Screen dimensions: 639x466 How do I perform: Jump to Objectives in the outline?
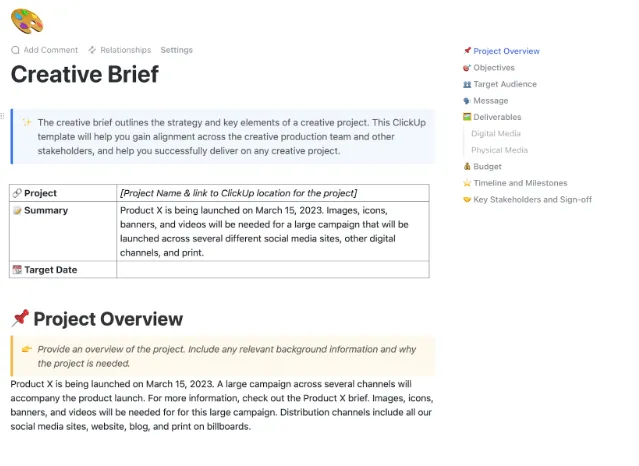(x=494, y=68)
